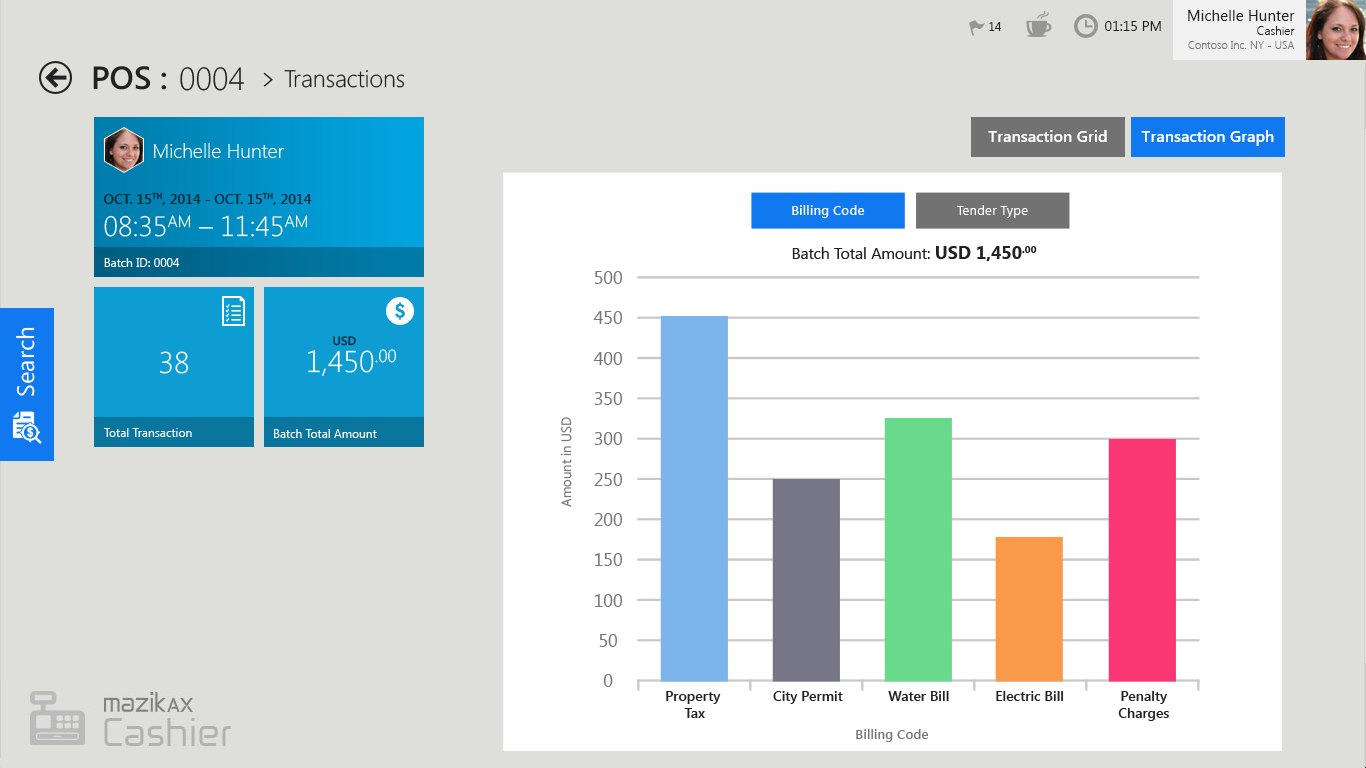Switch to Transaction Grid view
The width and height of the screenshot is (1366, 768).
click(1047, 137)
